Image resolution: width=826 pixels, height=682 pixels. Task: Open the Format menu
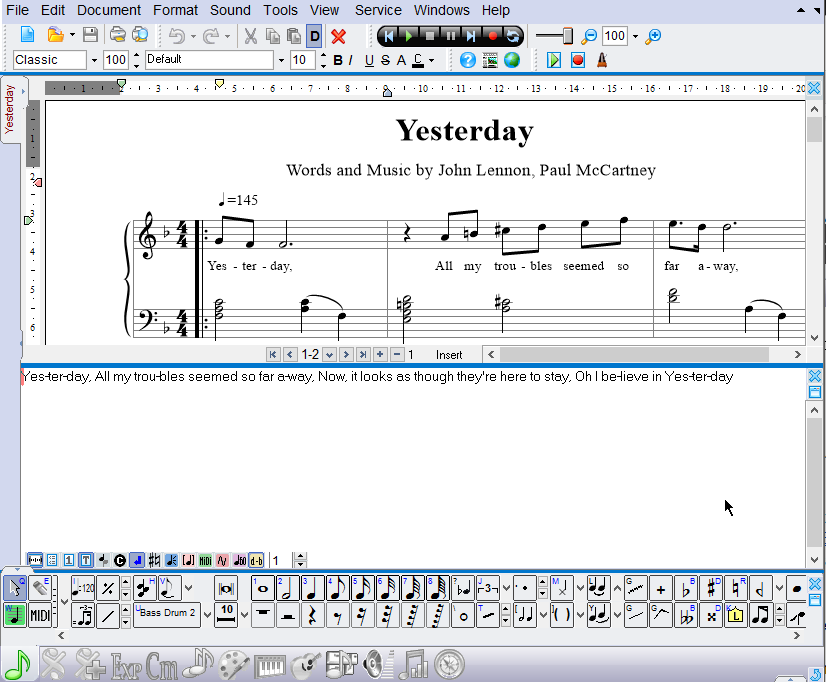tap(175, 10)
